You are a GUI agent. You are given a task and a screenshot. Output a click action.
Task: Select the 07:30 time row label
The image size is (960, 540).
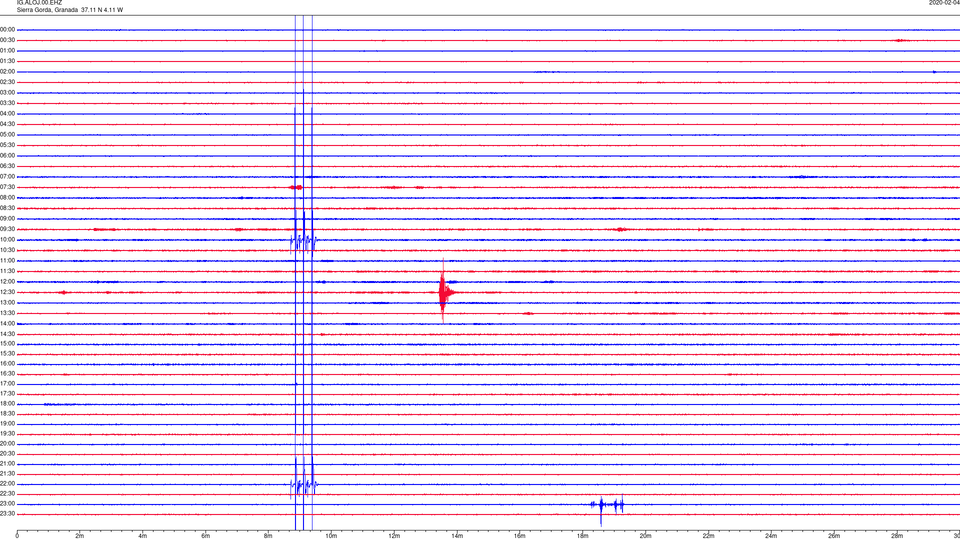(x=7, y=187)
